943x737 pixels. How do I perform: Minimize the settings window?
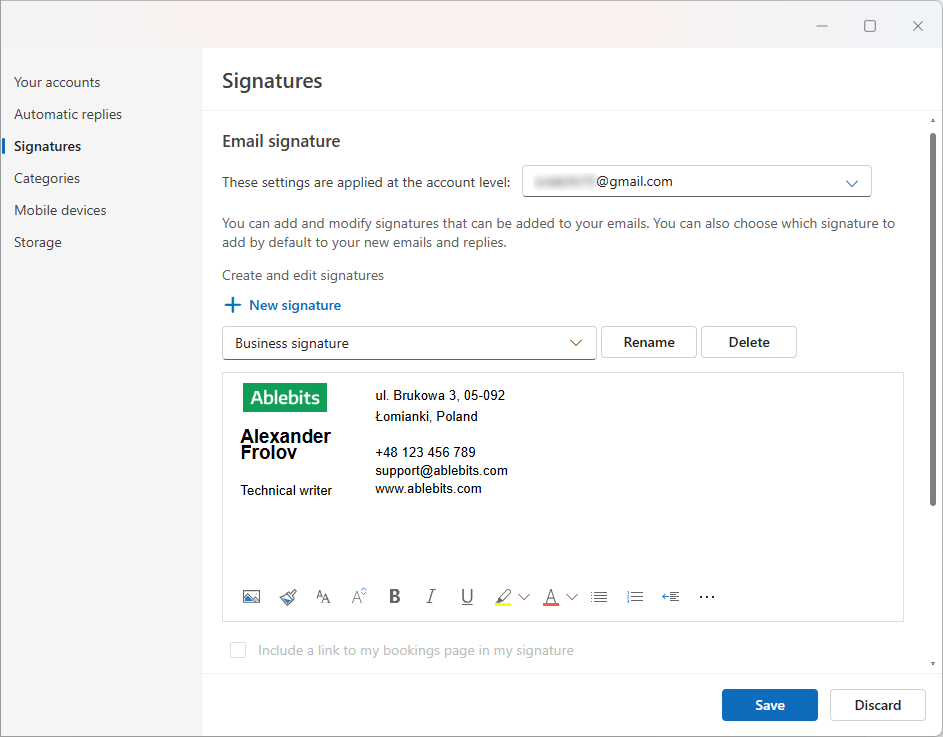822,26
